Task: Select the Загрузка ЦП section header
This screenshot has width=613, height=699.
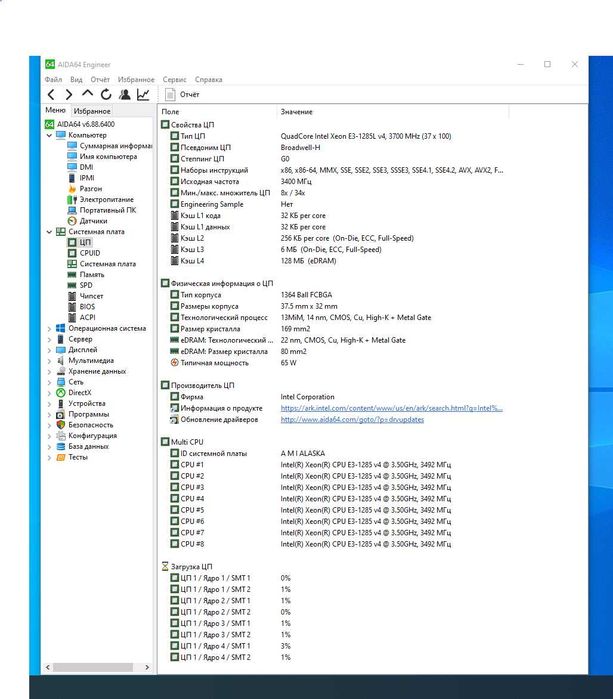Action: tap(187, 567)
